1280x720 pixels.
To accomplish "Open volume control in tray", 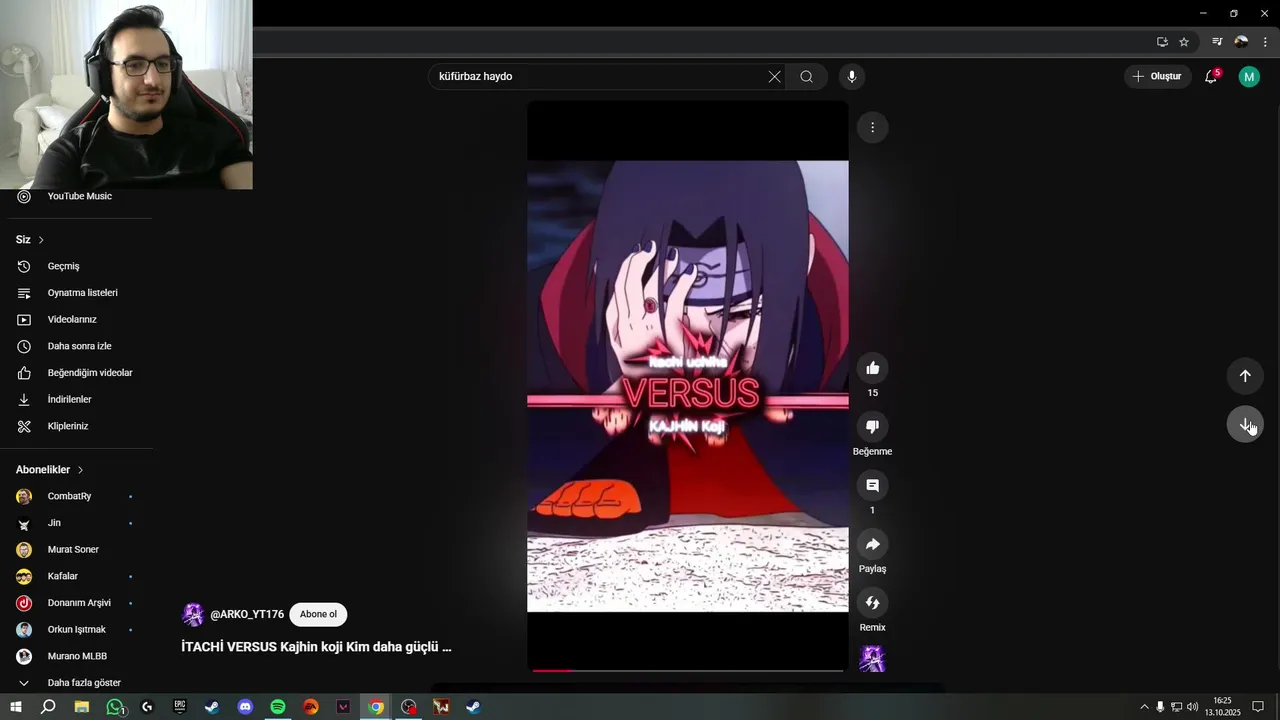I will coord(1192,707).
